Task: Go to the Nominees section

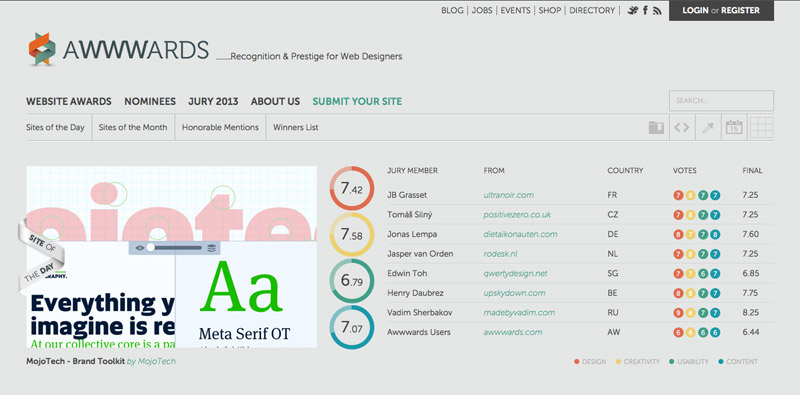Action: pyautogui.click(x=150, y=102)
